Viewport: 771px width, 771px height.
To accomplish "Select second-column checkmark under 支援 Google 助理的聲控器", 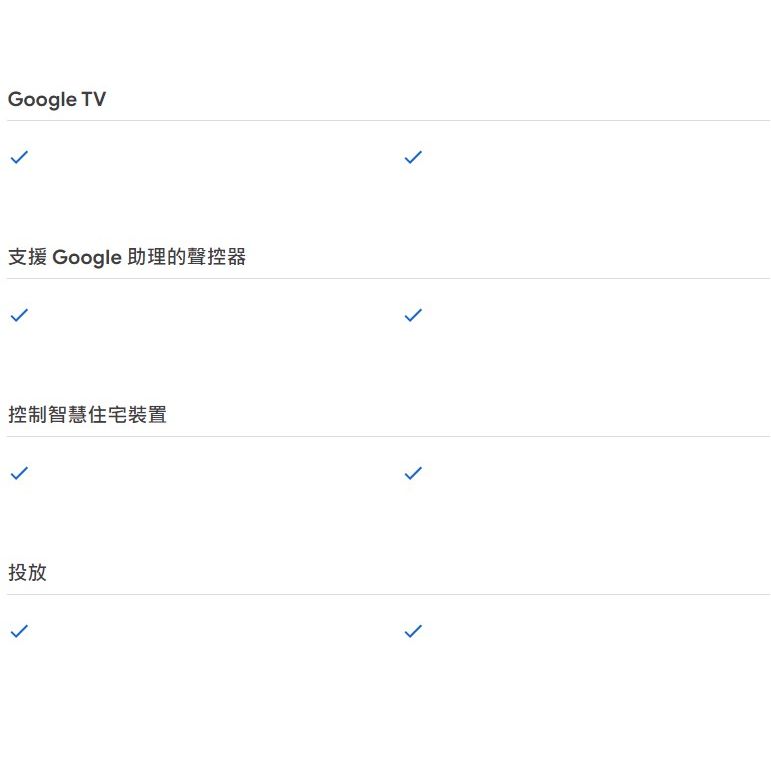I will tap(413, 315).
